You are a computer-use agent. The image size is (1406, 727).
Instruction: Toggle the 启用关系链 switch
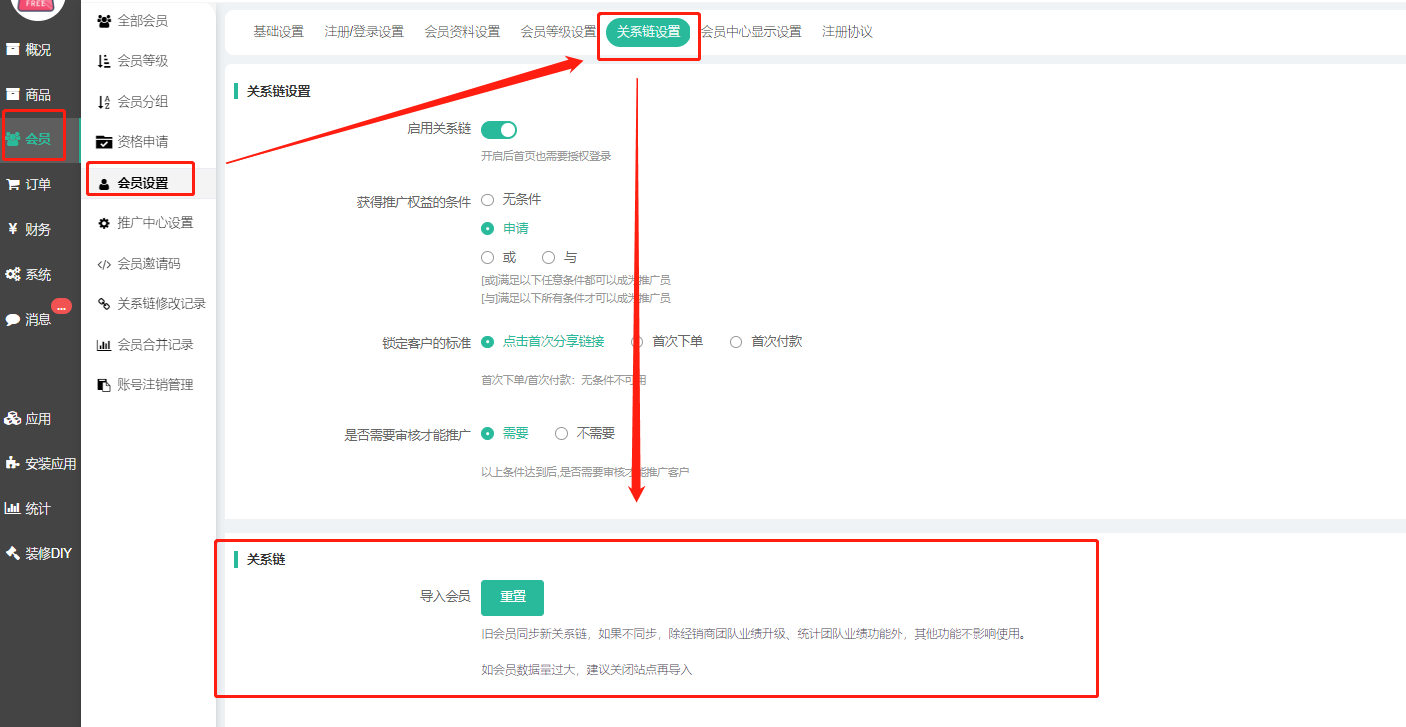coord(499,130)
